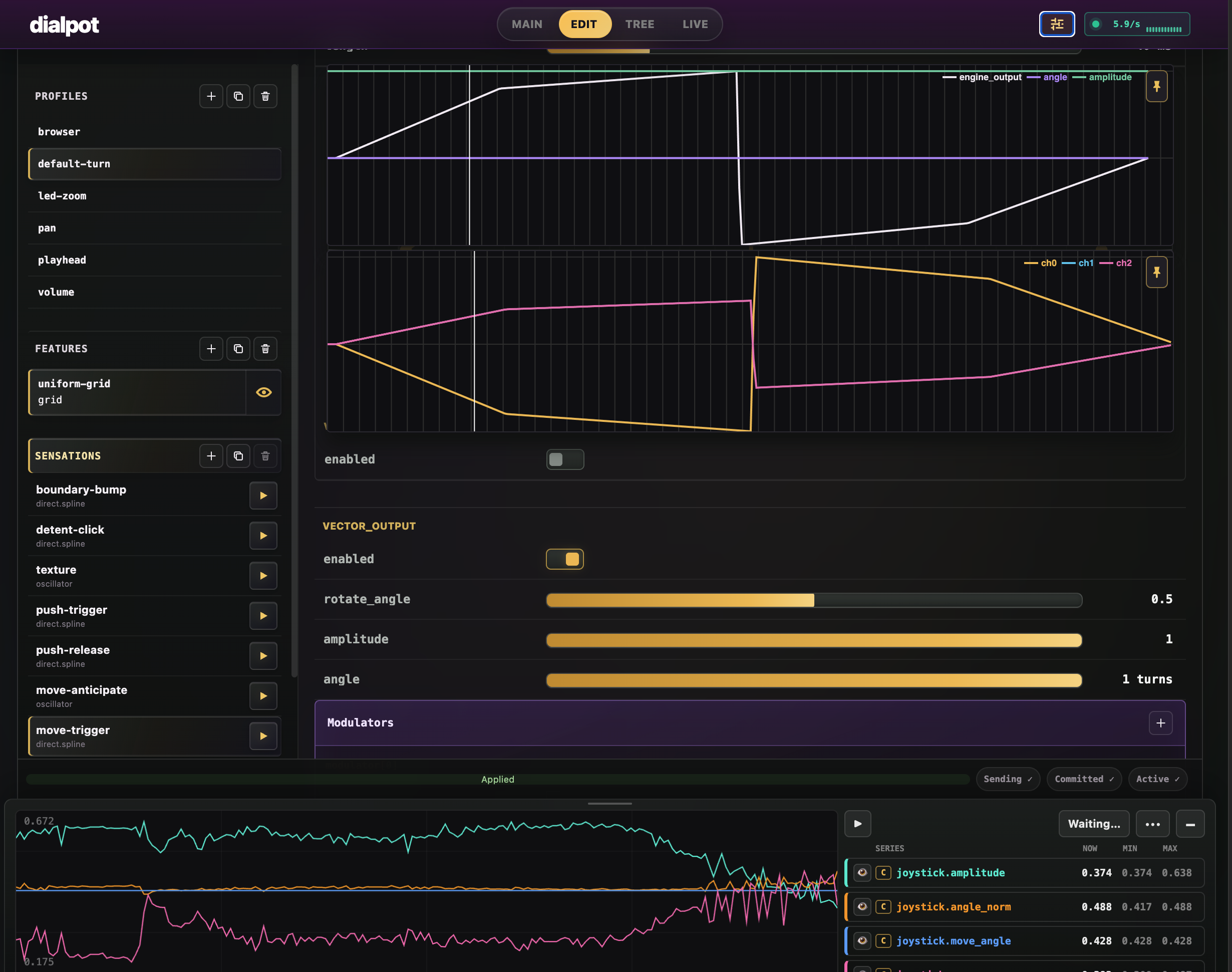Collapse the plot panel with minus button

tap(1190, 824)
